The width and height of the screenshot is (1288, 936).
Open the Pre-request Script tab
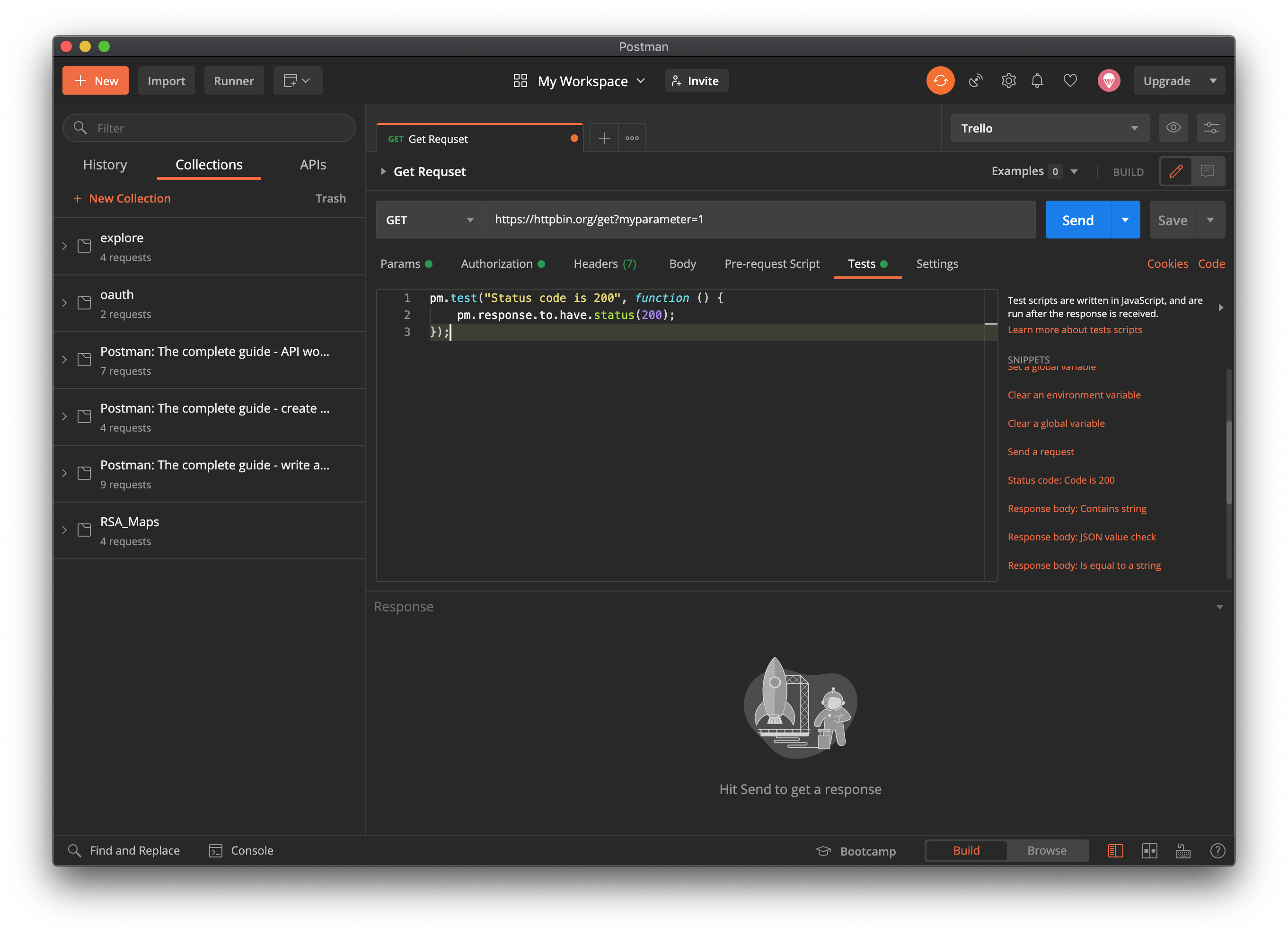(x=772, y=264)
